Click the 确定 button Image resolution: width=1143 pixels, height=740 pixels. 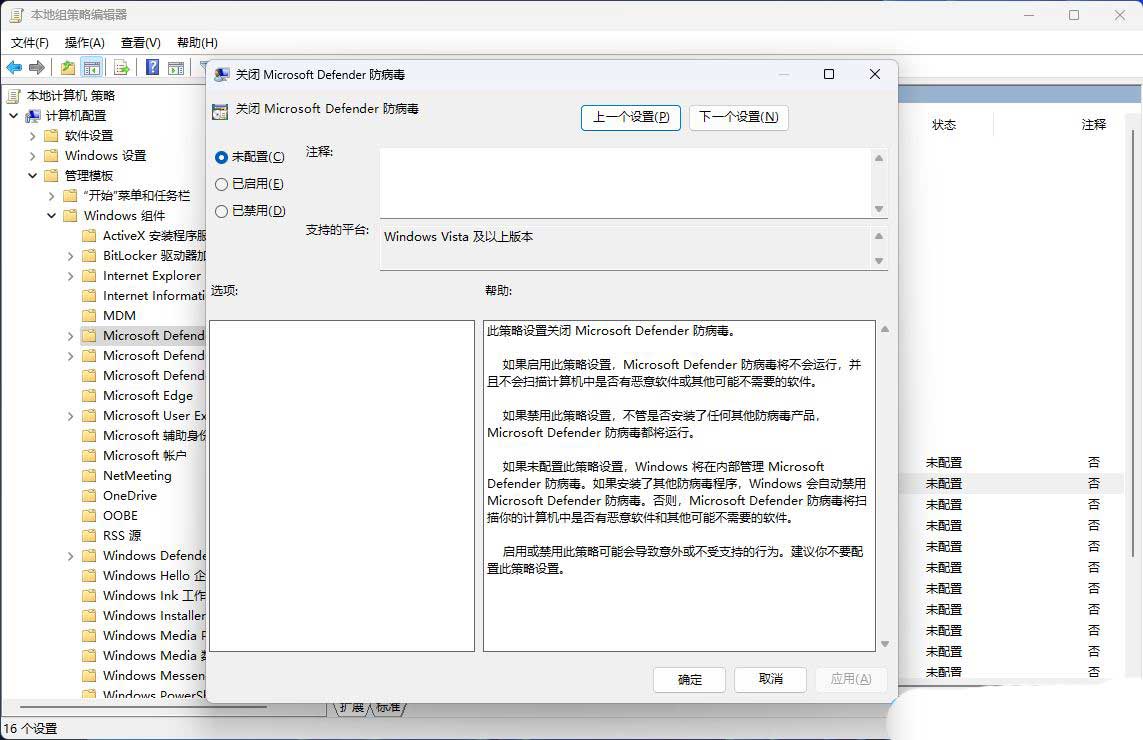point(689,679)
